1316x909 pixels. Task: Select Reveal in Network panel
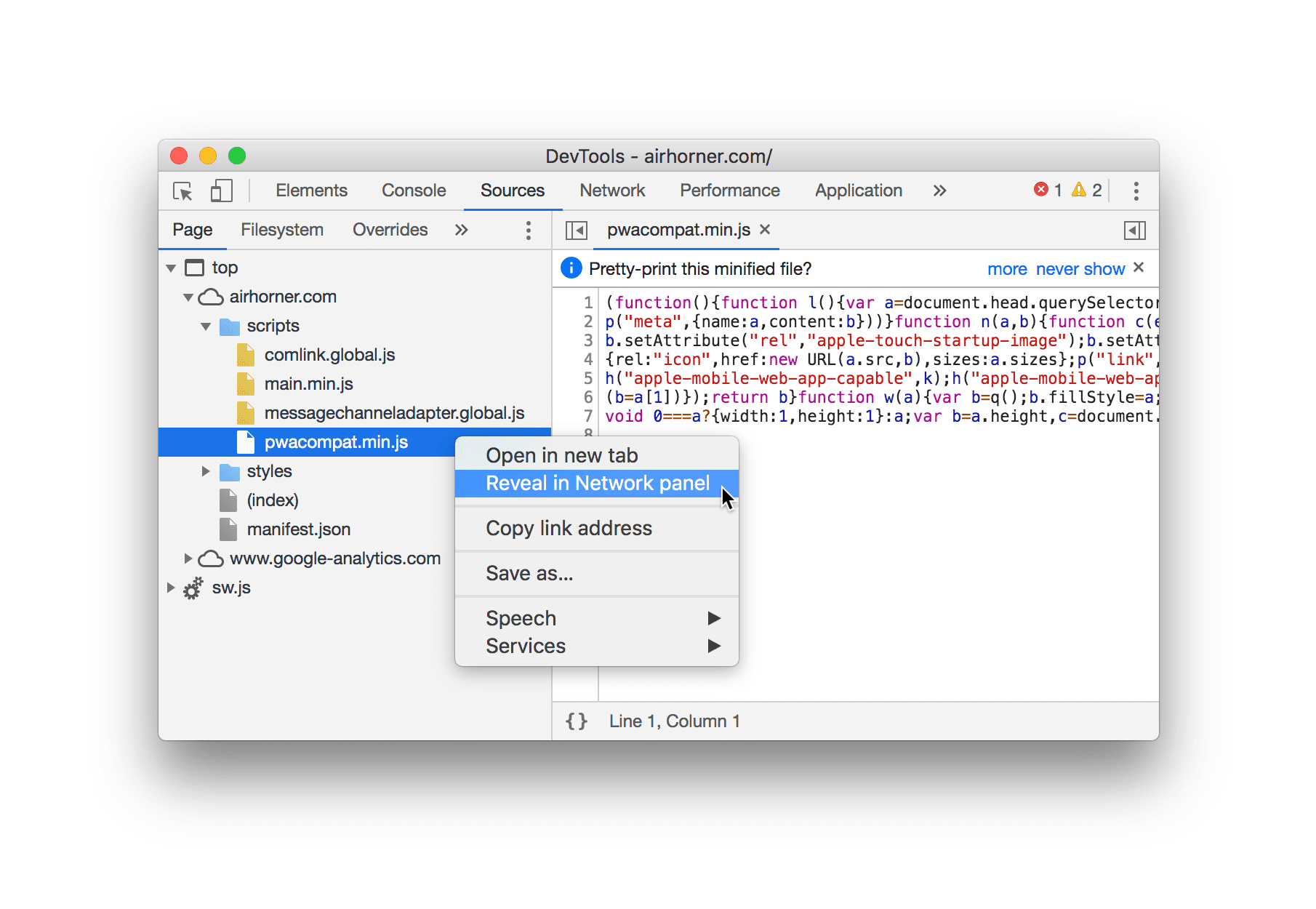597,483
